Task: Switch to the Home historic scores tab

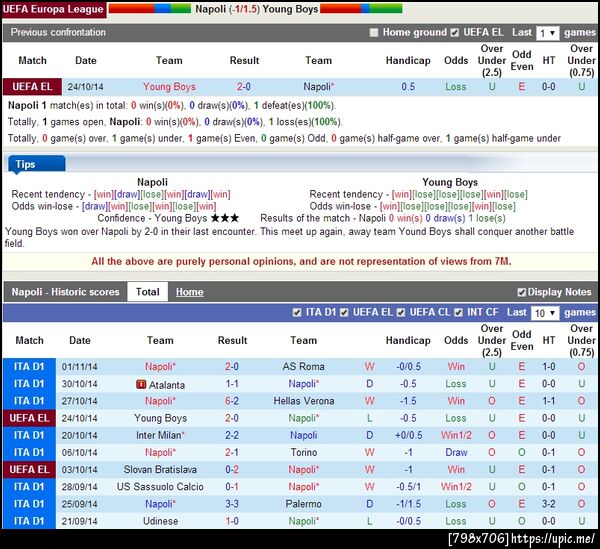Action: pos(189,292)
